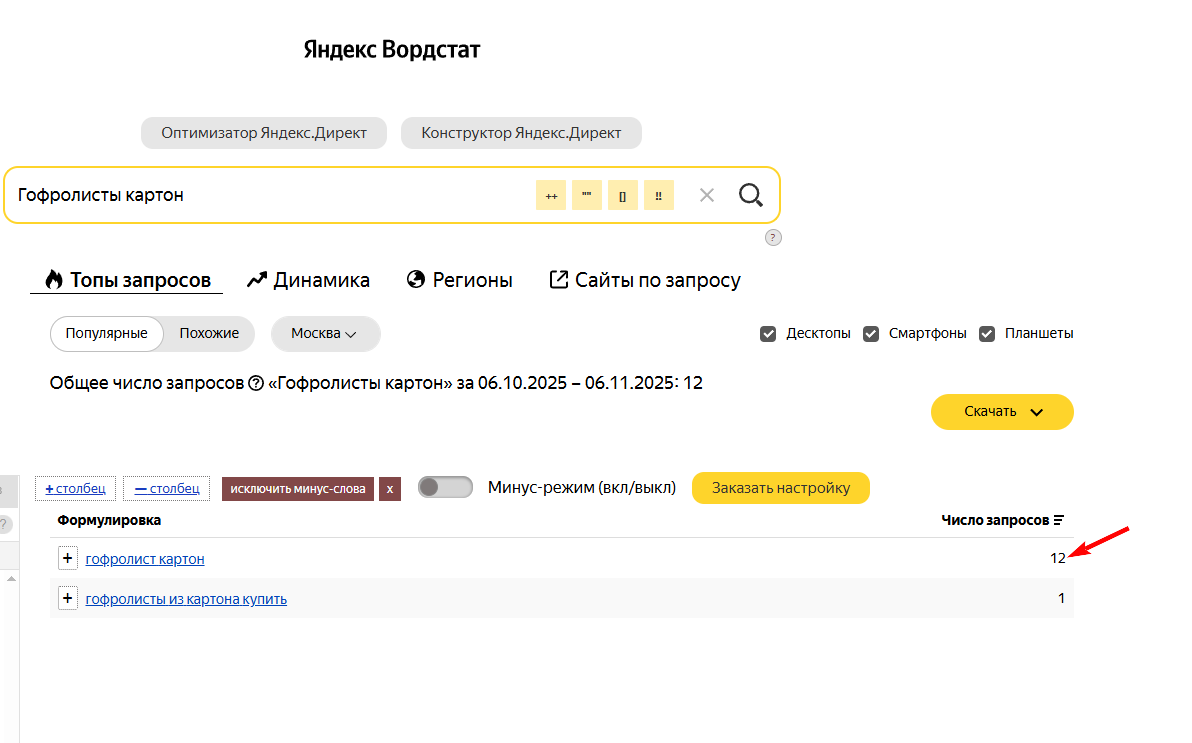
Task: Switch to Топы запросов tab
Action: (127, 280)
